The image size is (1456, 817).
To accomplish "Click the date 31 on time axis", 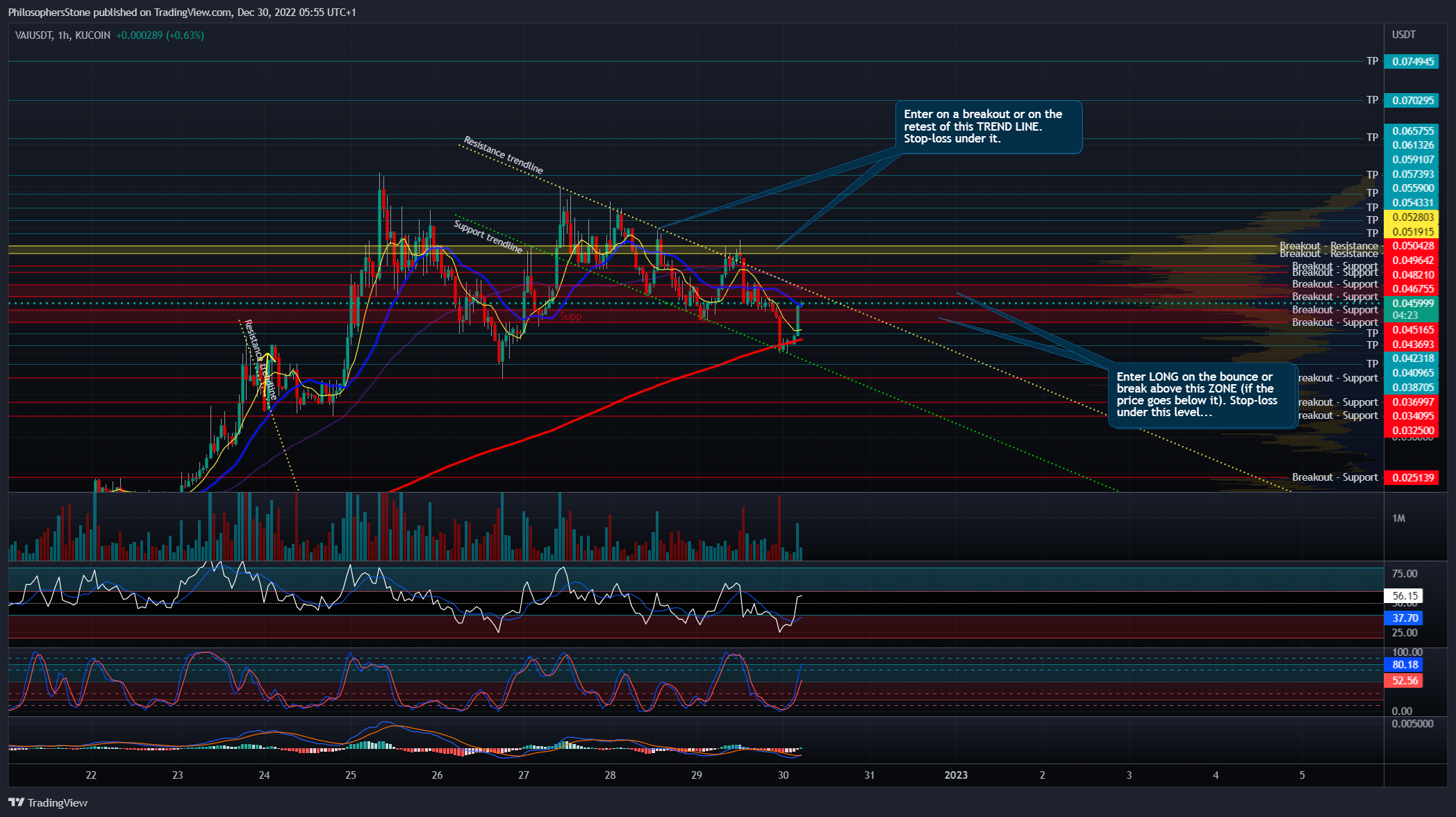I will point(869,775).
